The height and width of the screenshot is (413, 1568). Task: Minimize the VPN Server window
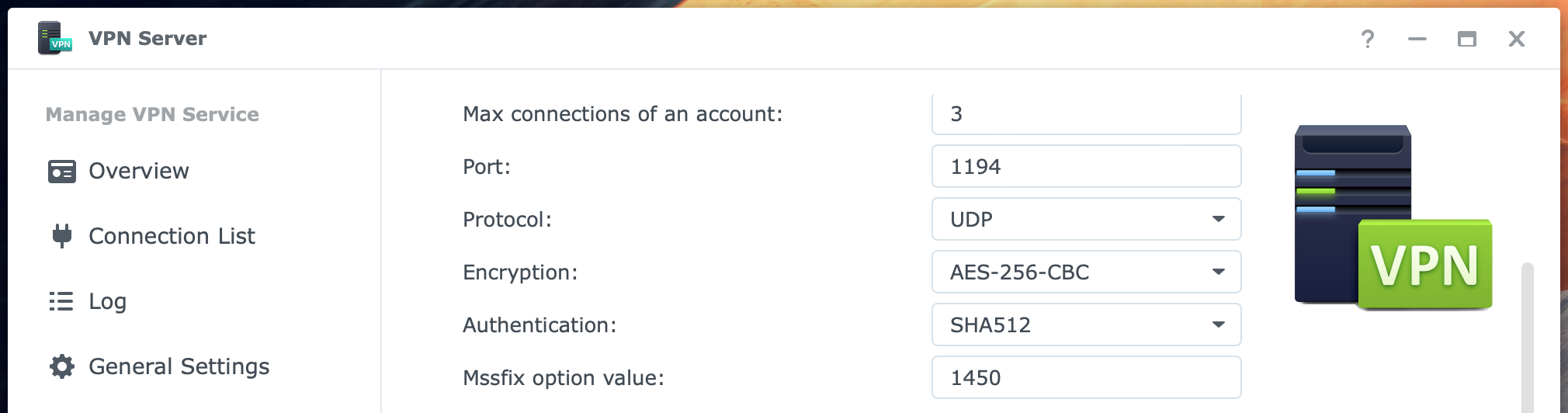point(1417,39)
